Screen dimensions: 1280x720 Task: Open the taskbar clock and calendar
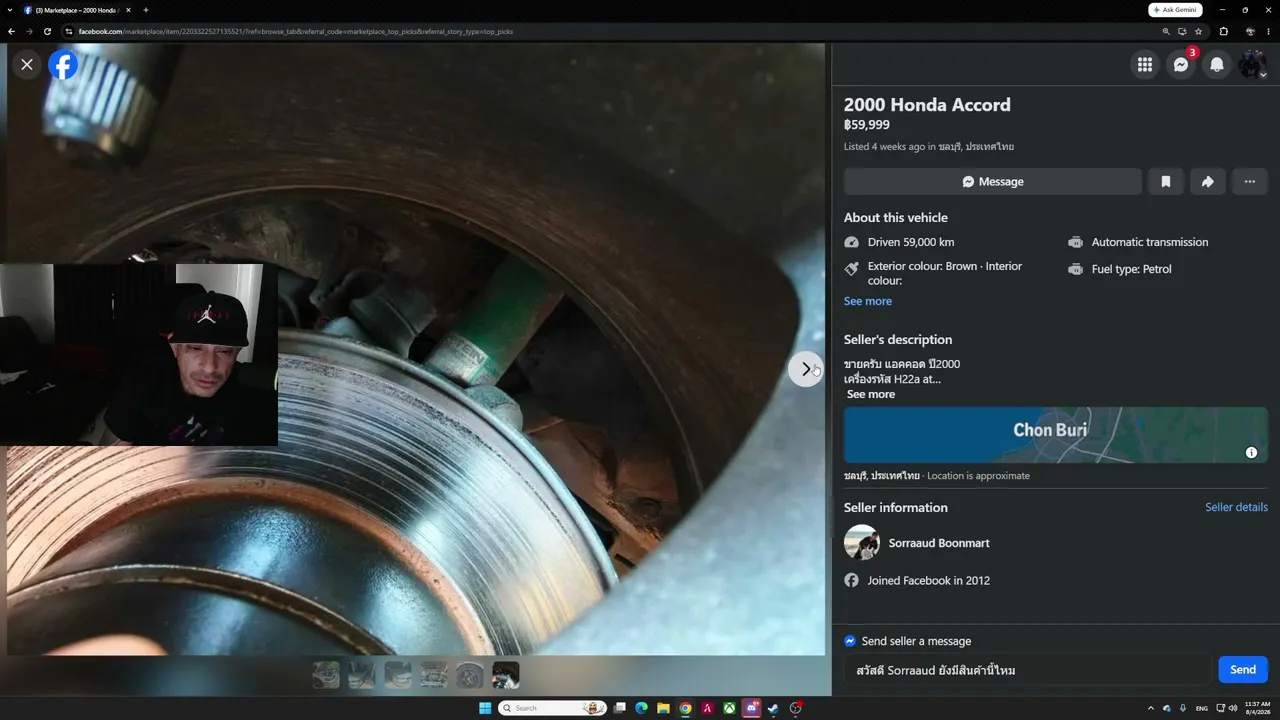pyautogui.click(x=1257, y=708)
